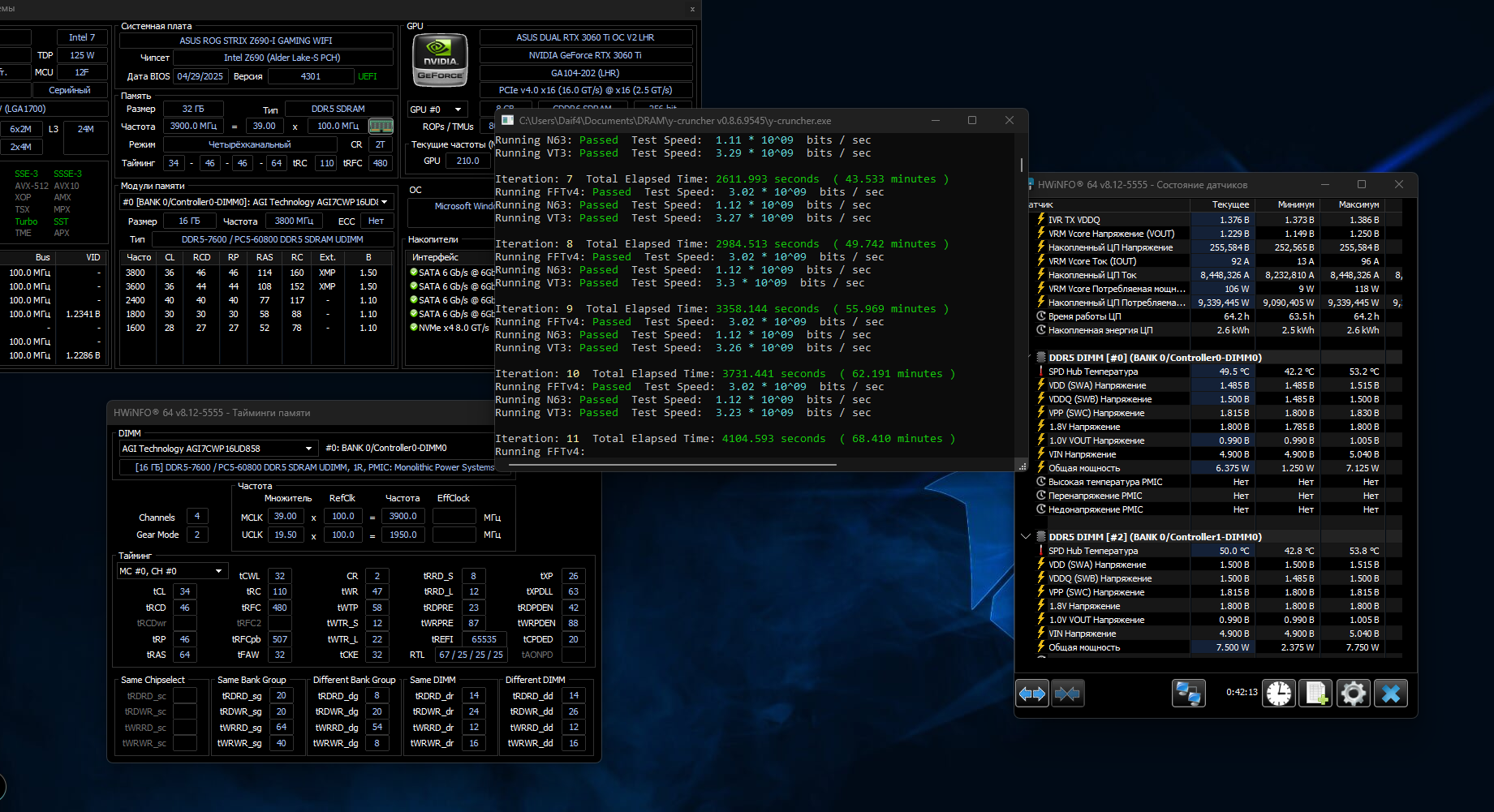Click the green UEFI label
The width and height of the screenshot is (1494, 812).
[x=368, y=76]
